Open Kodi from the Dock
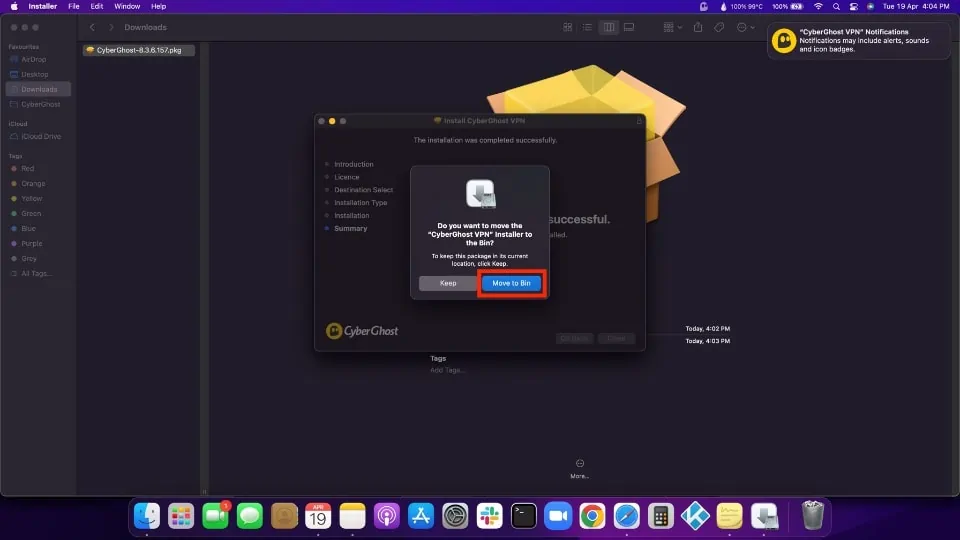The height and width of the screenshot is (540, 960). click(x=696, y=516)
